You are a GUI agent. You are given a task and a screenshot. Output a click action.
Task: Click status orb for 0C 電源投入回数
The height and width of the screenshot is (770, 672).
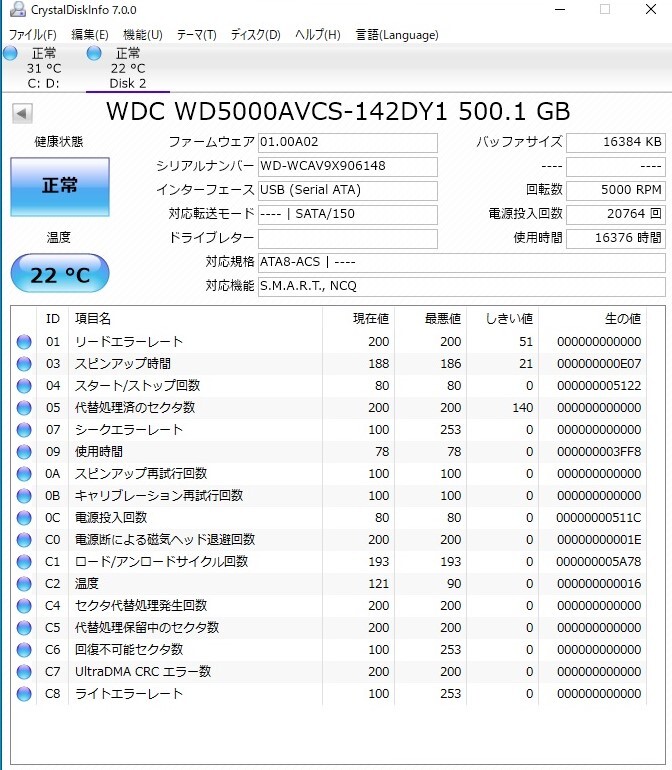click(x=24, y=518)
